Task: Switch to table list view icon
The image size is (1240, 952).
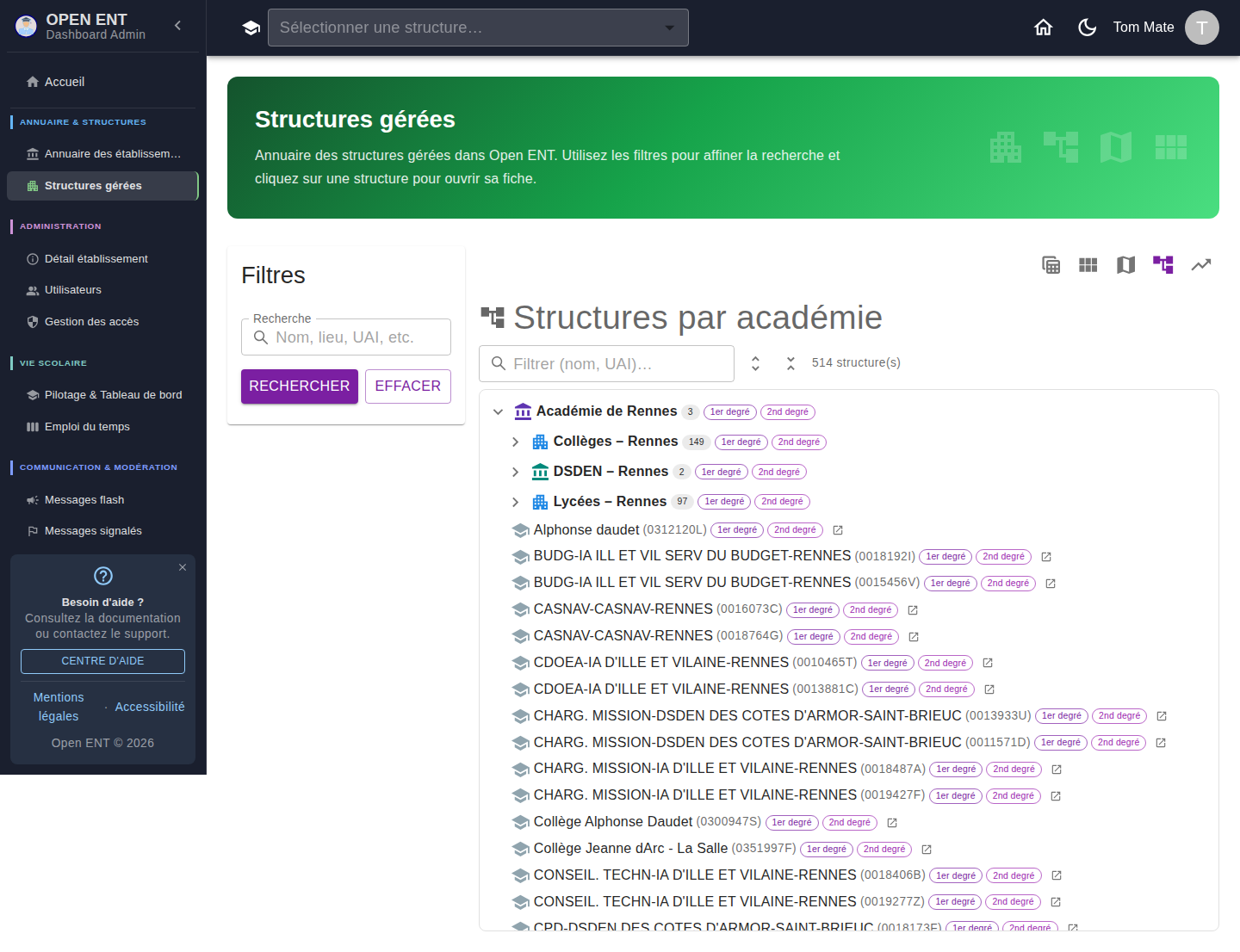Action: pos(1051,265)
